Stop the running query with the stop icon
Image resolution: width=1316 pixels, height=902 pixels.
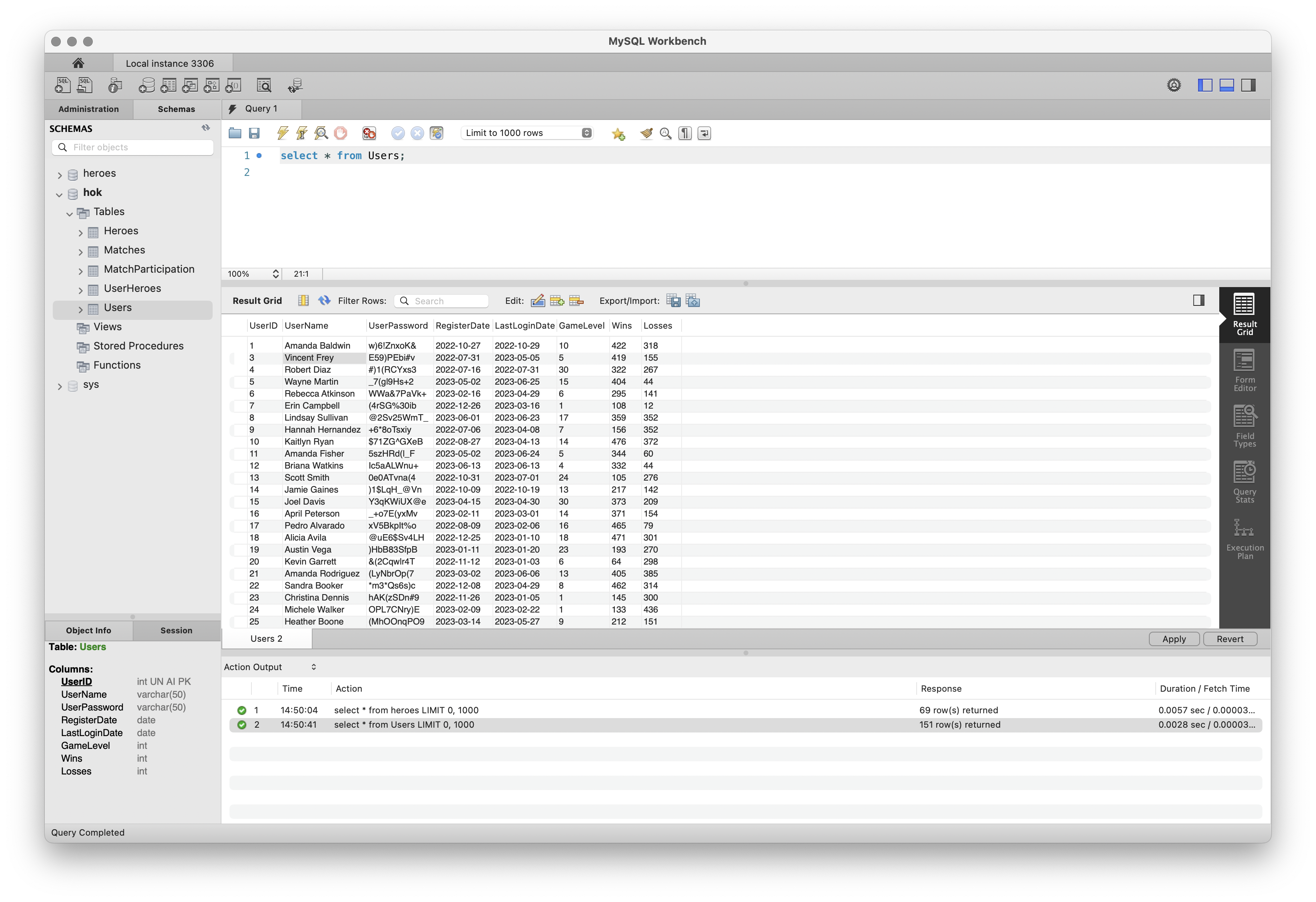point(340,133)
